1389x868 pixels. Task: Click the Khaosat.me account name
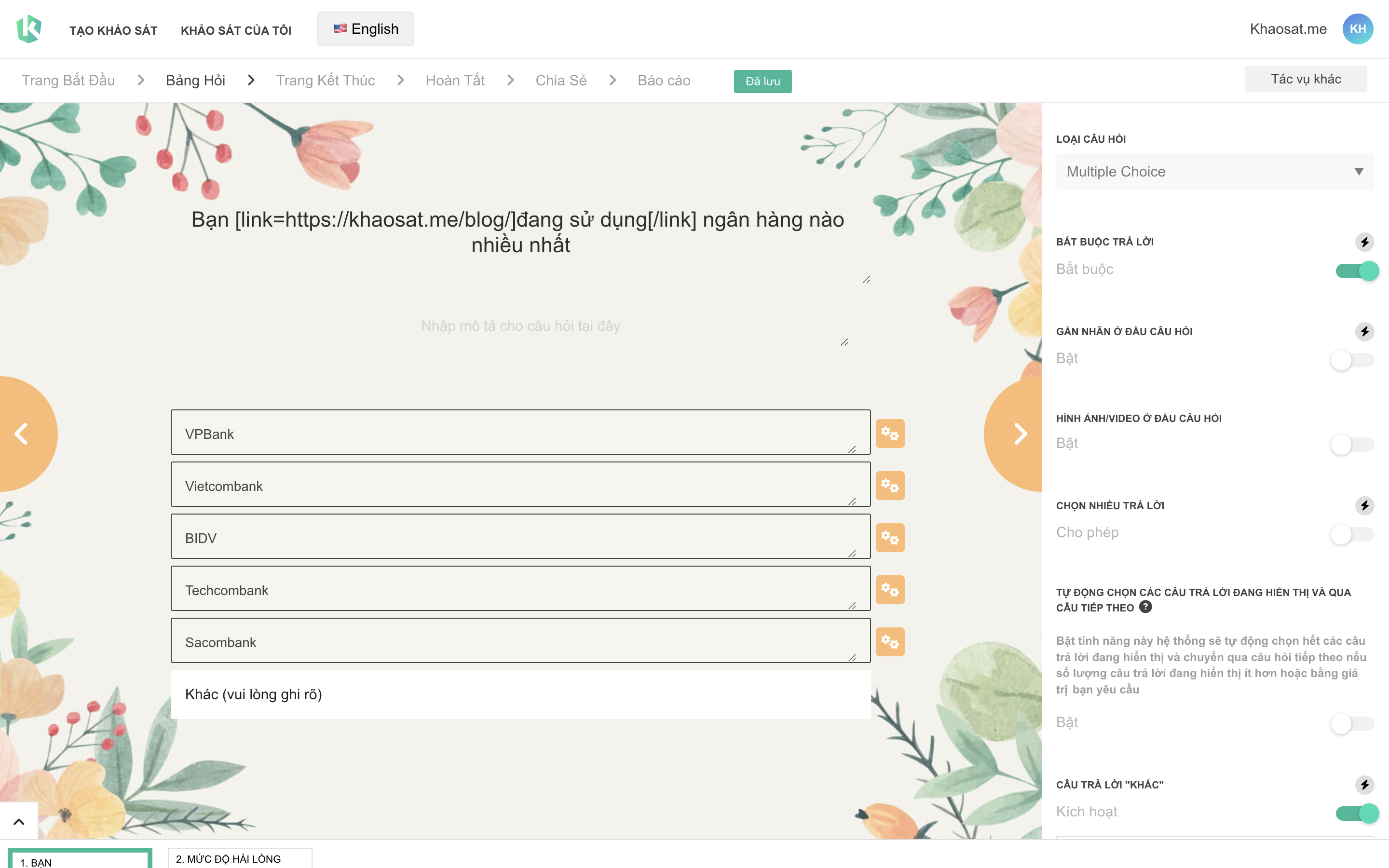(1288, 29)
